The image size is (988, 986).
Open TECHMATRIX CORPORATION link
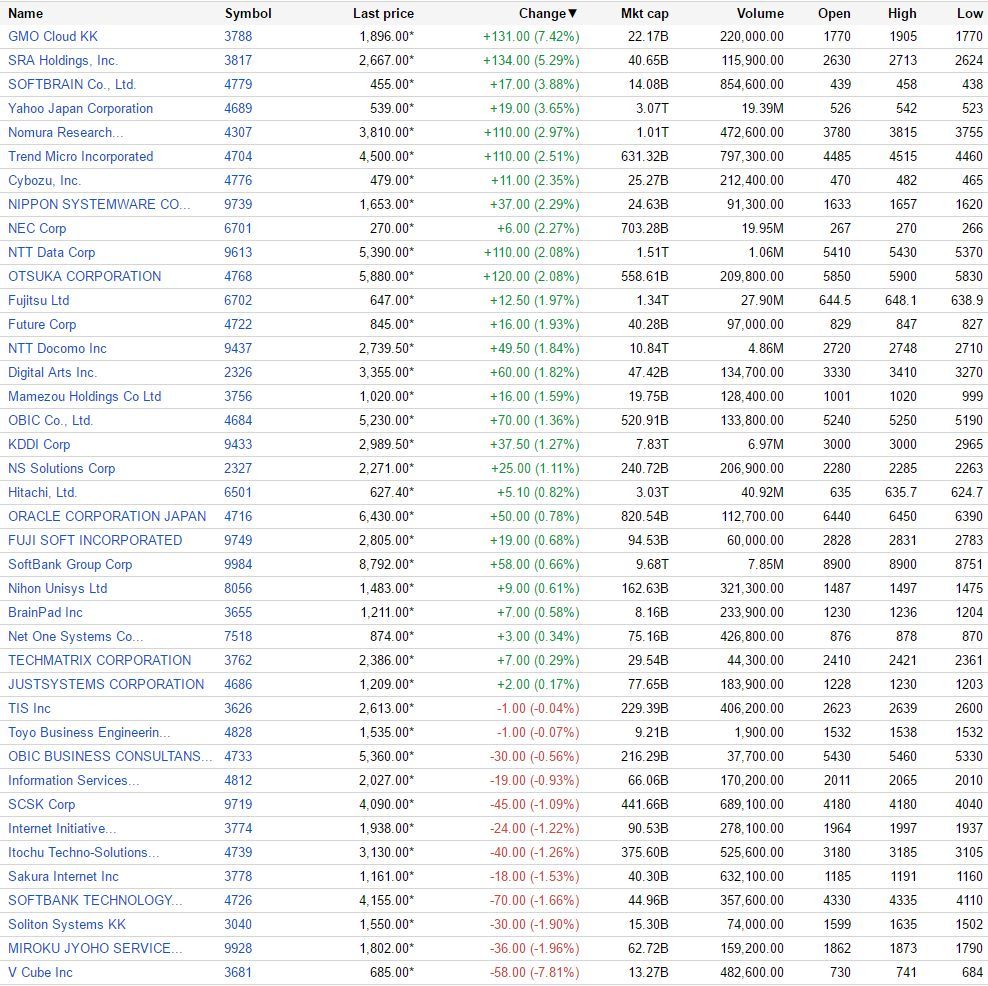[x=100, y=660]
